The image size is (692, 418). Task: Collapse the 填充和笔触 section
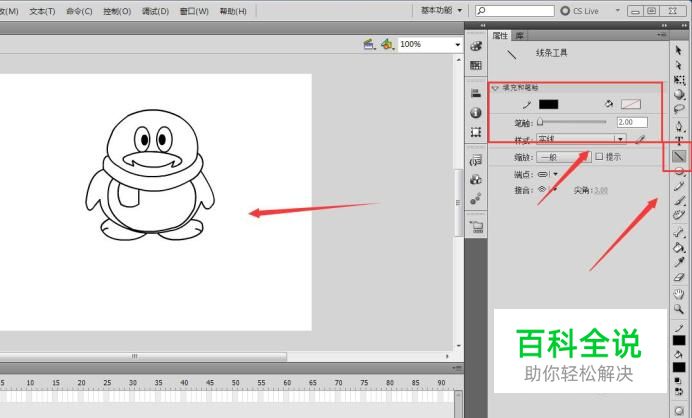pyautogui.click(x=495, y=88)
